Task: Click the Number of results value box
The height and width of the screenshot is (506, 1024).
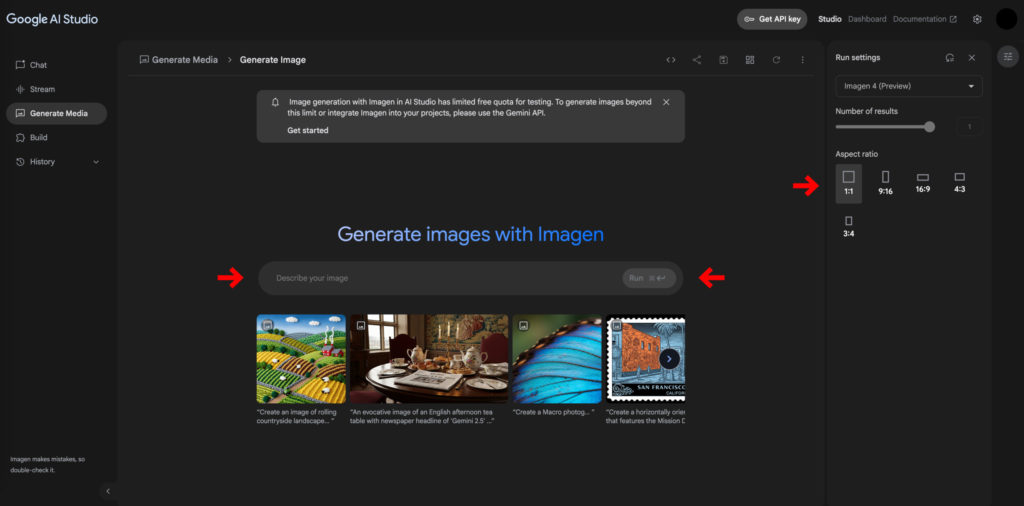Action: click(x=970, y=127)
